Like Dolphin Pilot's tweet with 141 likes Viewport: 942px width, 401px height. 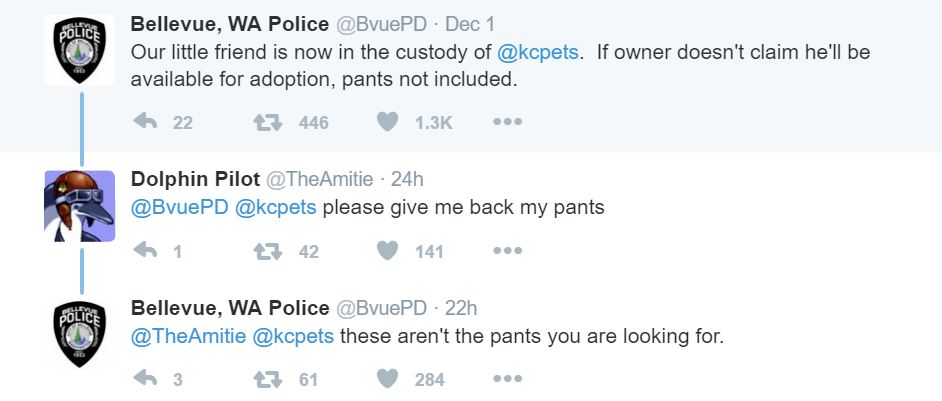click(387, 251)
